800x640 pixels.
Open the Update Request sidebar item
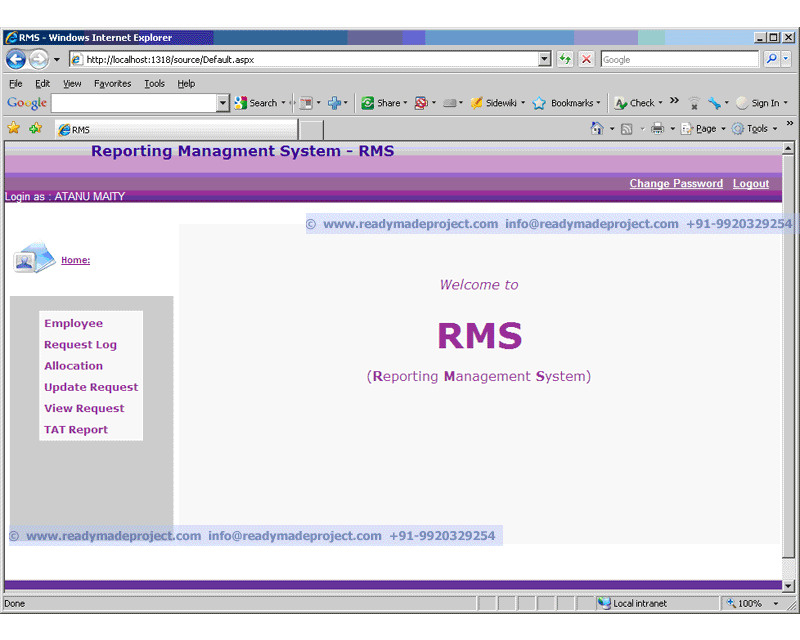(91, 387)
